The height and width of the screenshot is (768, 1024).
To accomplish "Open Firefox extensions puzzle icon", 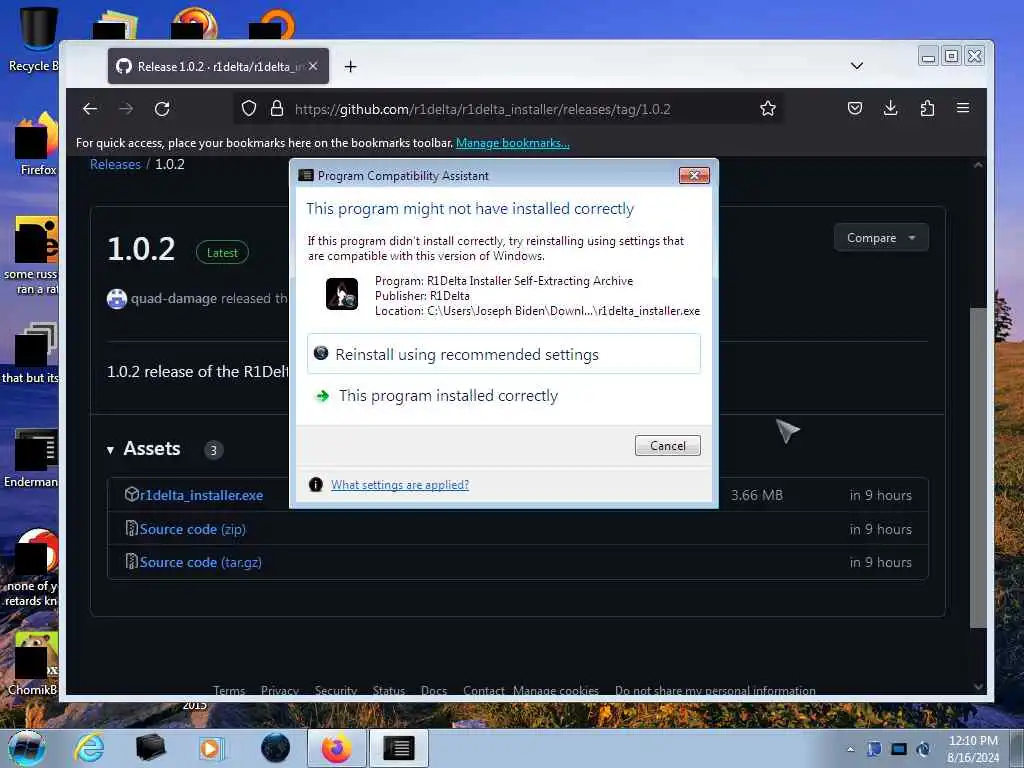I will click(x=927, y=108).
